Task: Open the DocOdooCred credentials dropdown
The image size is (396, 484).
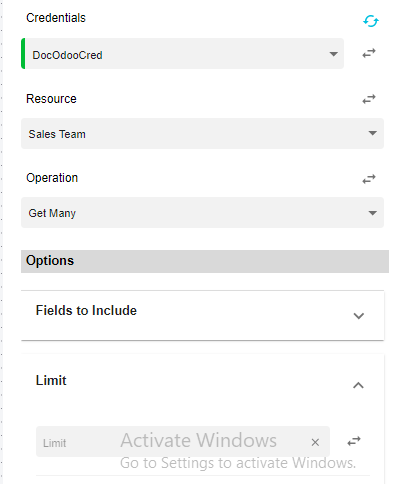Action: (183, 54)
